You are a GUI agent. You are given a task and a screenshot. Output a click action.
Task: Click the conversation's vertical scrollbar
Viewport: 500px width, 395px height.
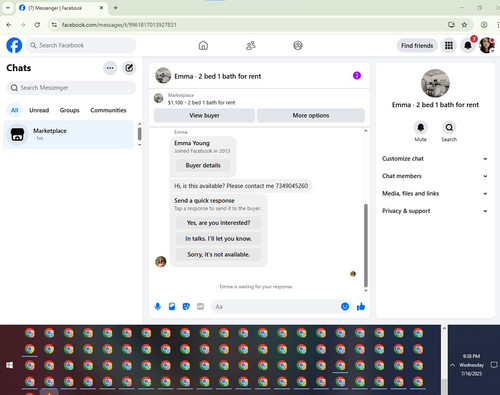coord(366,245)
